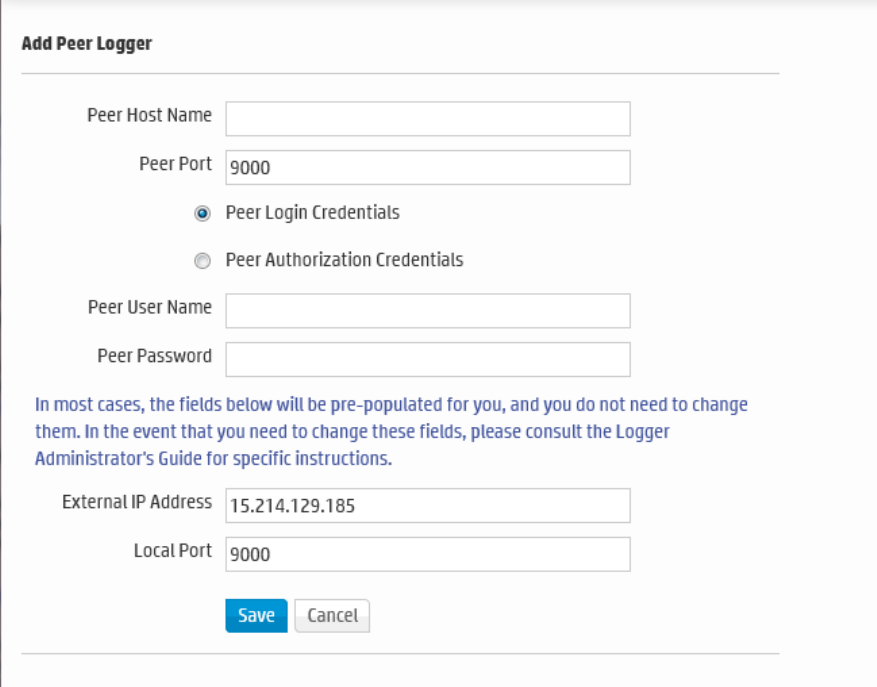Click the Peer User Name text box
The height and width of the screenshot is (687, 877).
(x=427, y=311)
